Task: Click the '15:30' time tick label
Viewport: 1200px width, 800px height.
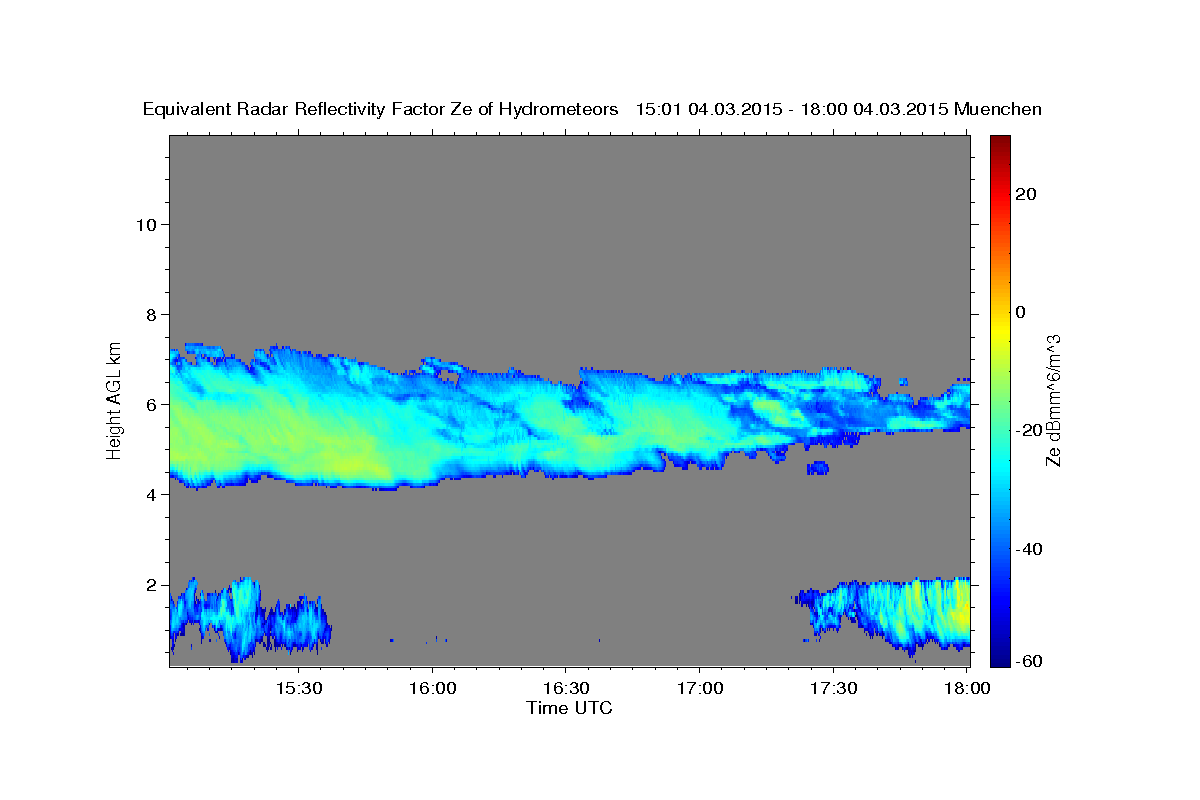Action: click(299, 688)
